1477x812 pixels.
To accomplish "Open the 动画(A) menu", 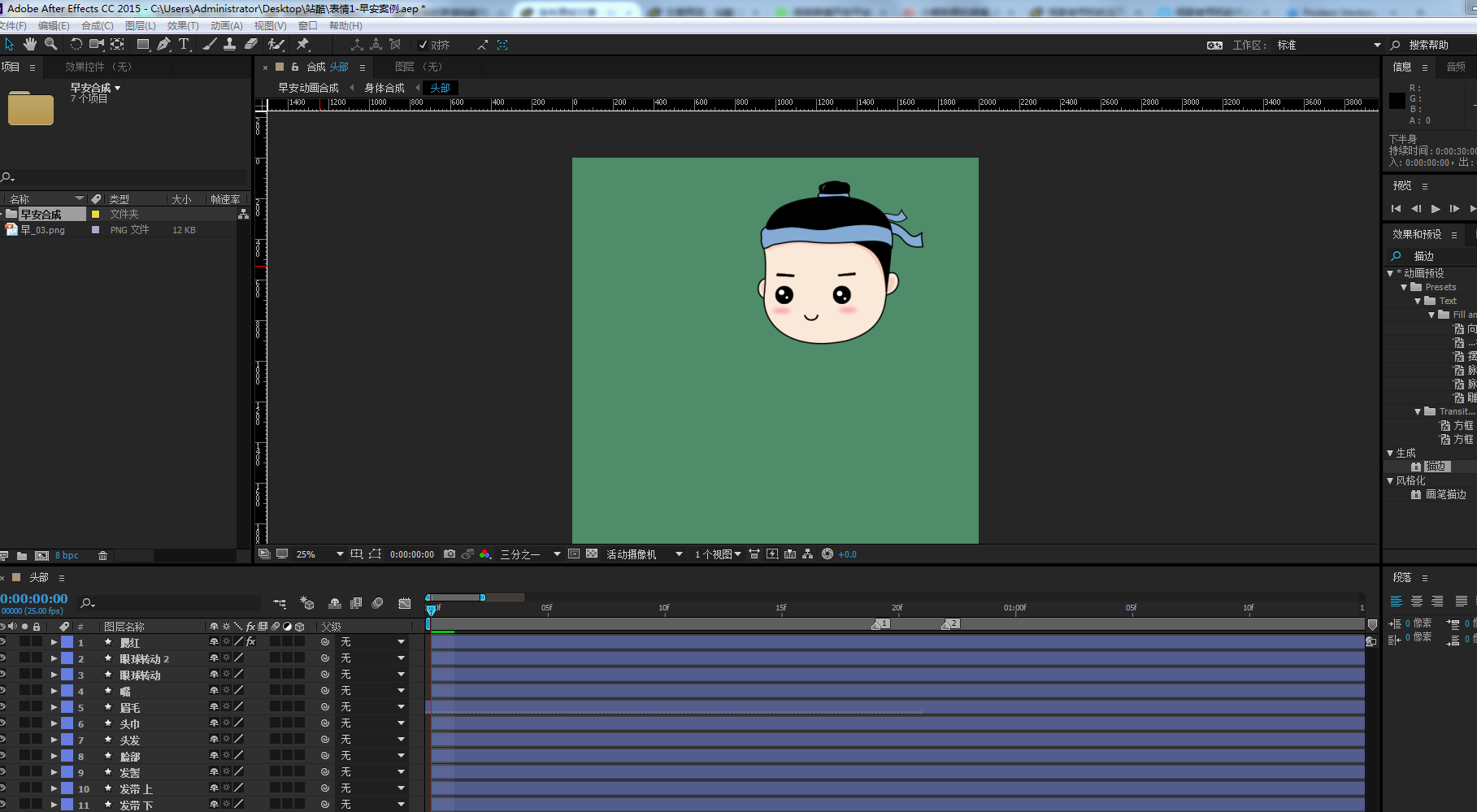I will (x=227, y=26).
